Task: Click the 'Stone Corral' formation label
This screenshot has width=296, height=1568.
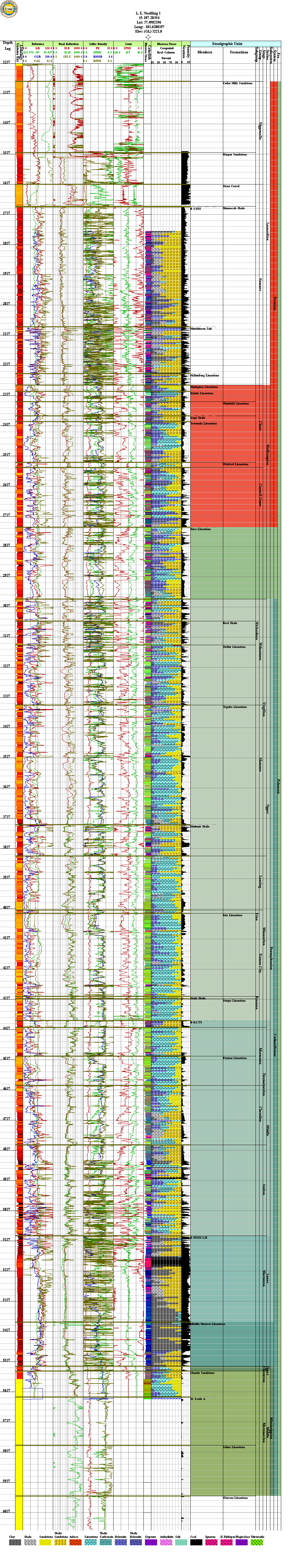Action: (x=231, y=186)
